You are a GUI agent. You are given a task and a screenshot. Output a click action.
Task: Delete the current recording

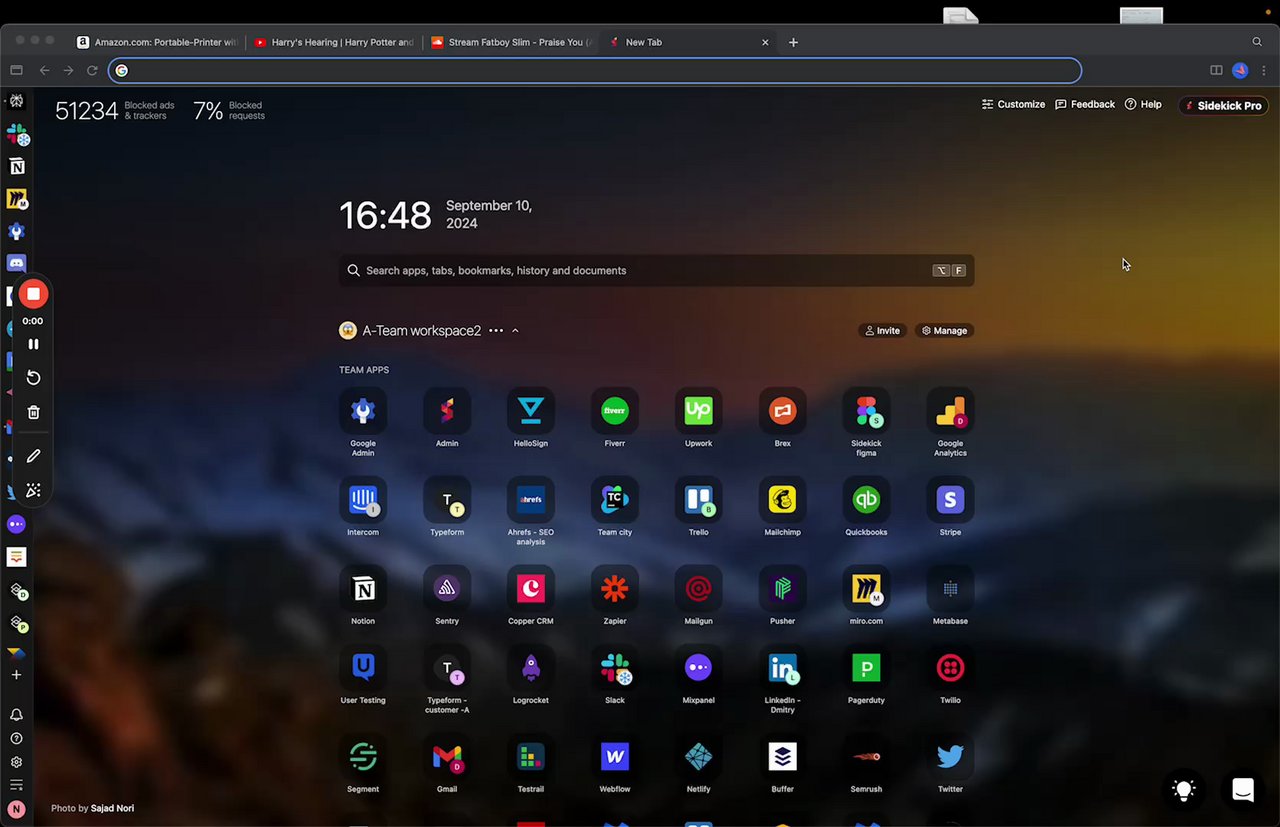click(x=33, y=412)
